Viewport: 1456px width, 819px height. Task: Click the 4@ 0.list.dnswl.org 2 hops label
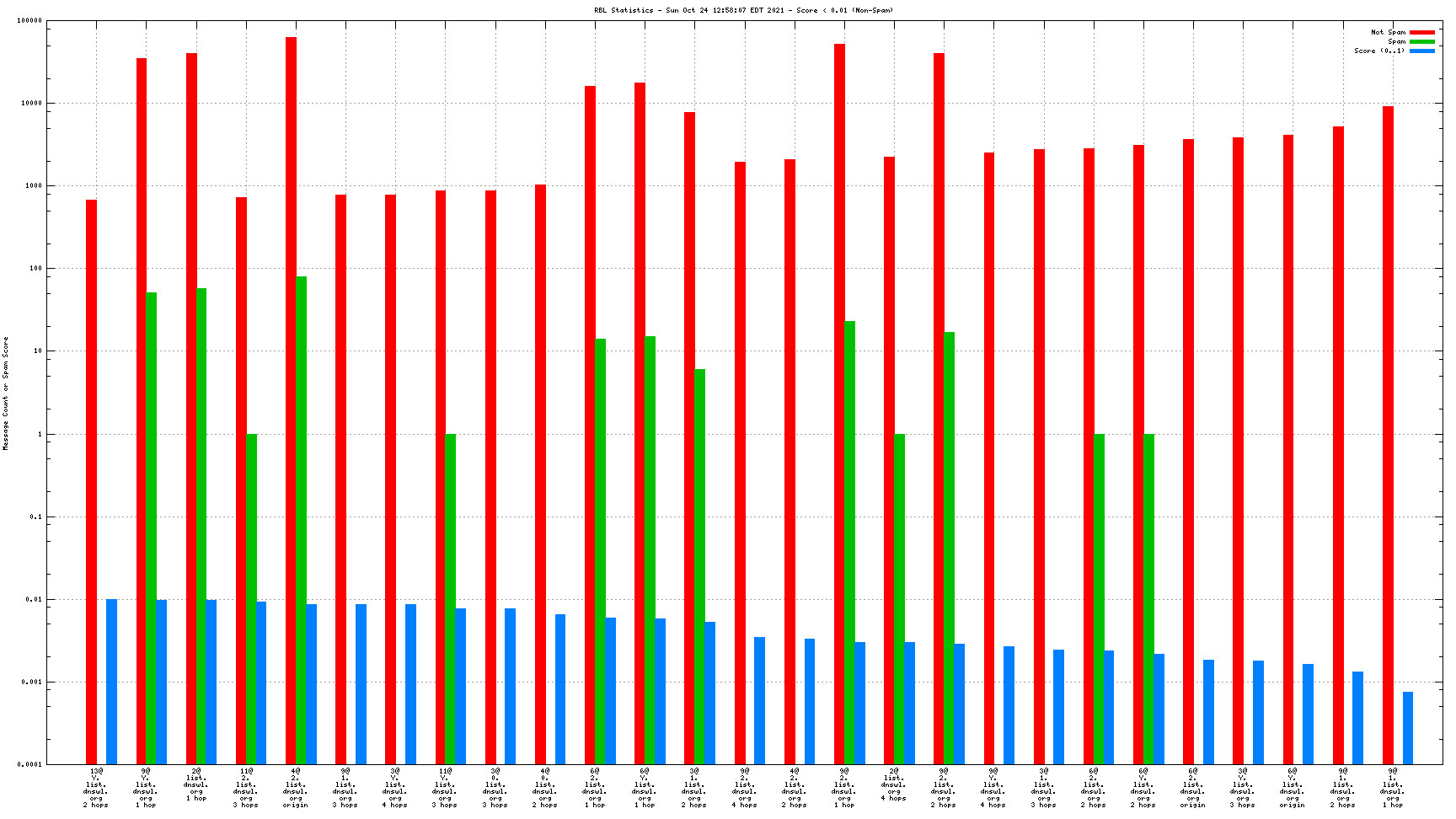coord(544,787)
